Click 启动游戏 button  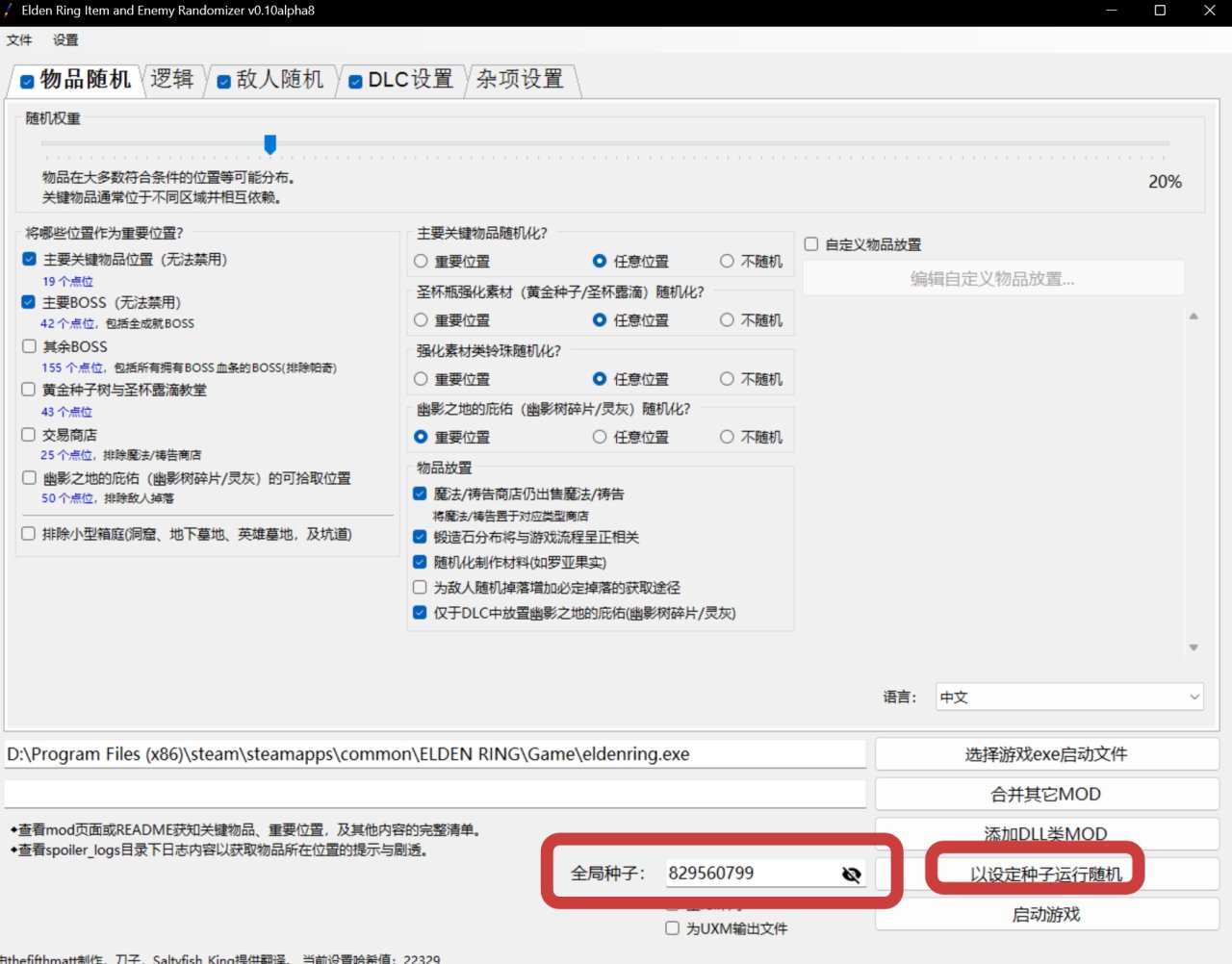1046,914
